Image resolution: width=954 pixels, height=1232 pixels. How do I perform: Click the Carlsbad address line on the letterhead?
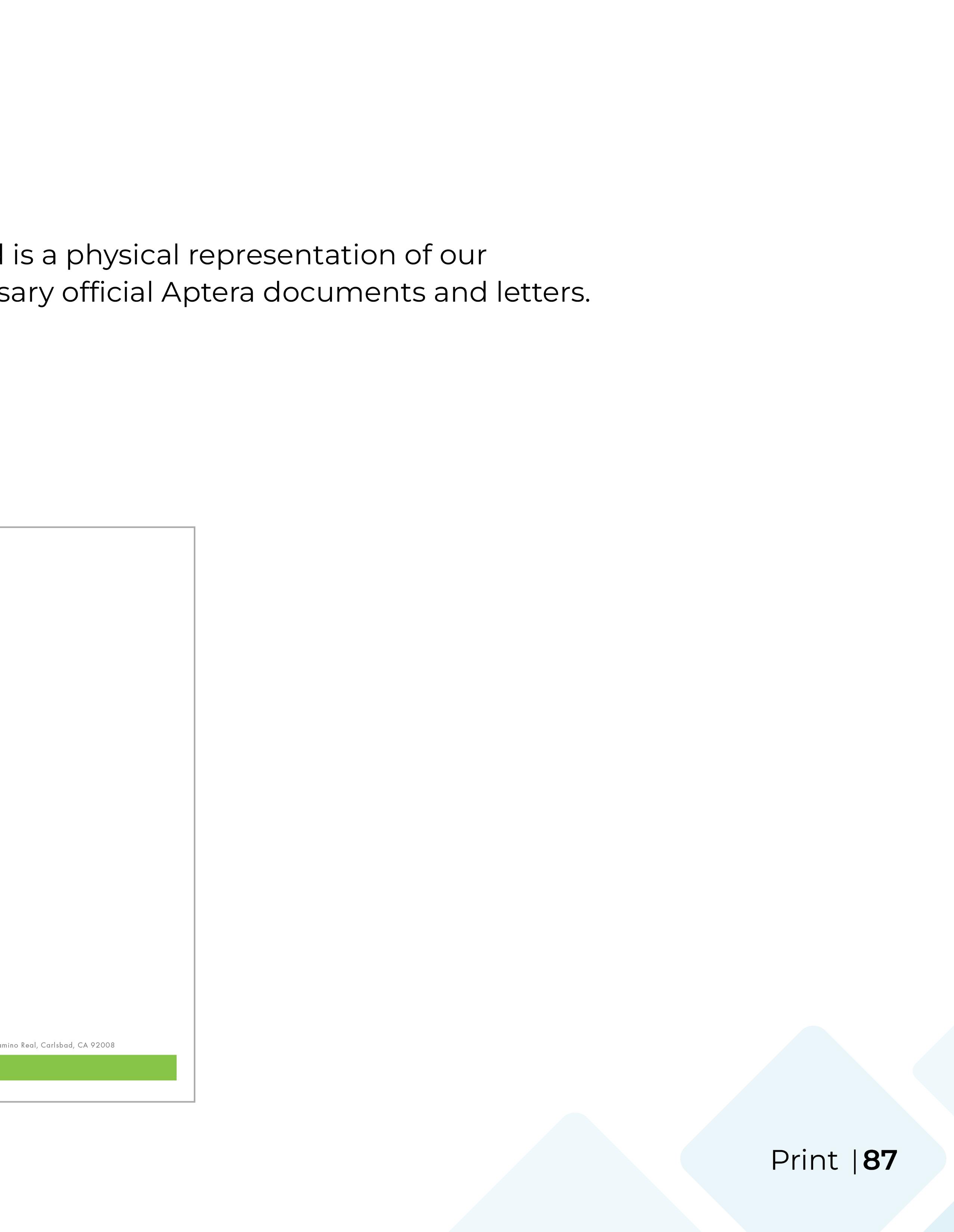(x=56, y=1045)
